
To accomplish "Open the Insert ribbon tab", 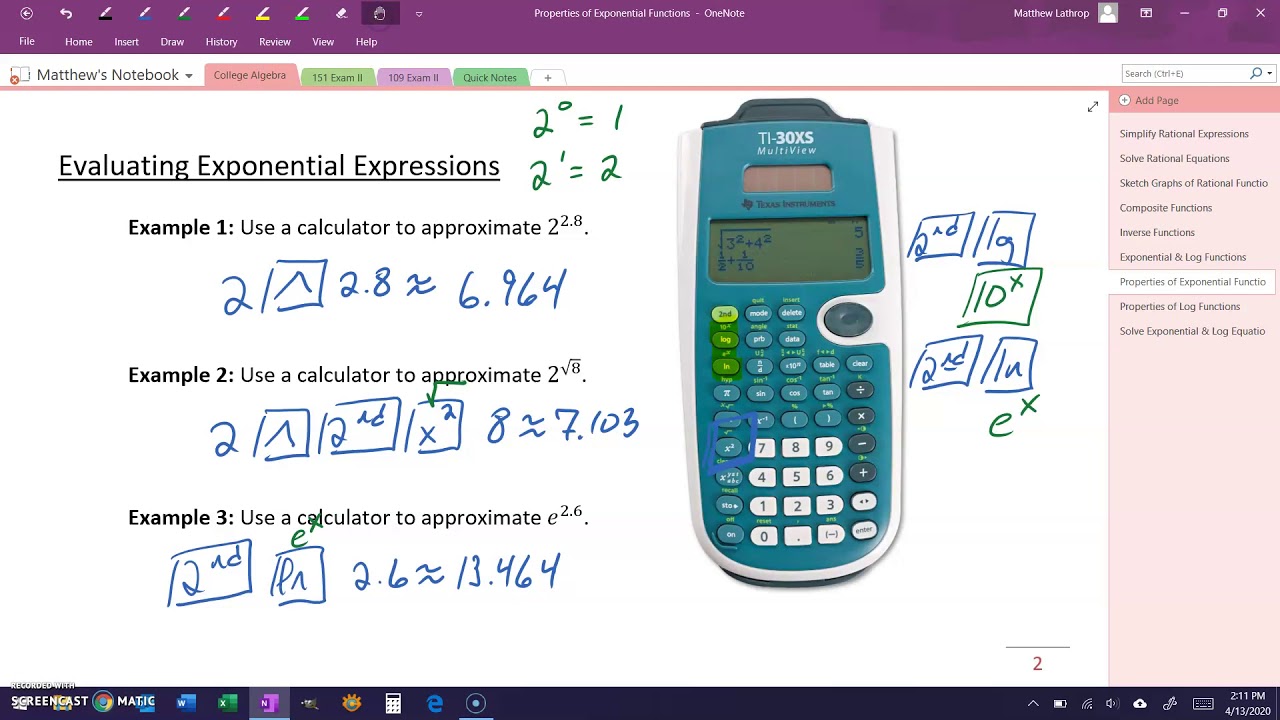I will tap(127, 42).
